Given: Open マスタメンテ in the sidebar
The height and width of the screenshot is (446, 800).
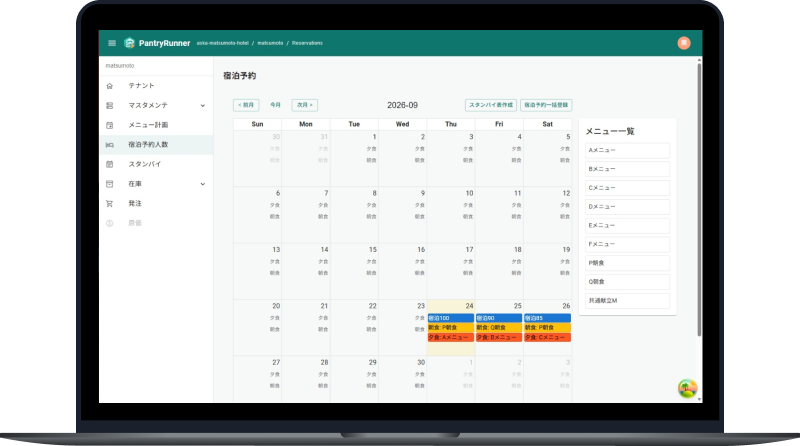Looking at the screenshot, I should pyautogui.click(x=156, y=106).
